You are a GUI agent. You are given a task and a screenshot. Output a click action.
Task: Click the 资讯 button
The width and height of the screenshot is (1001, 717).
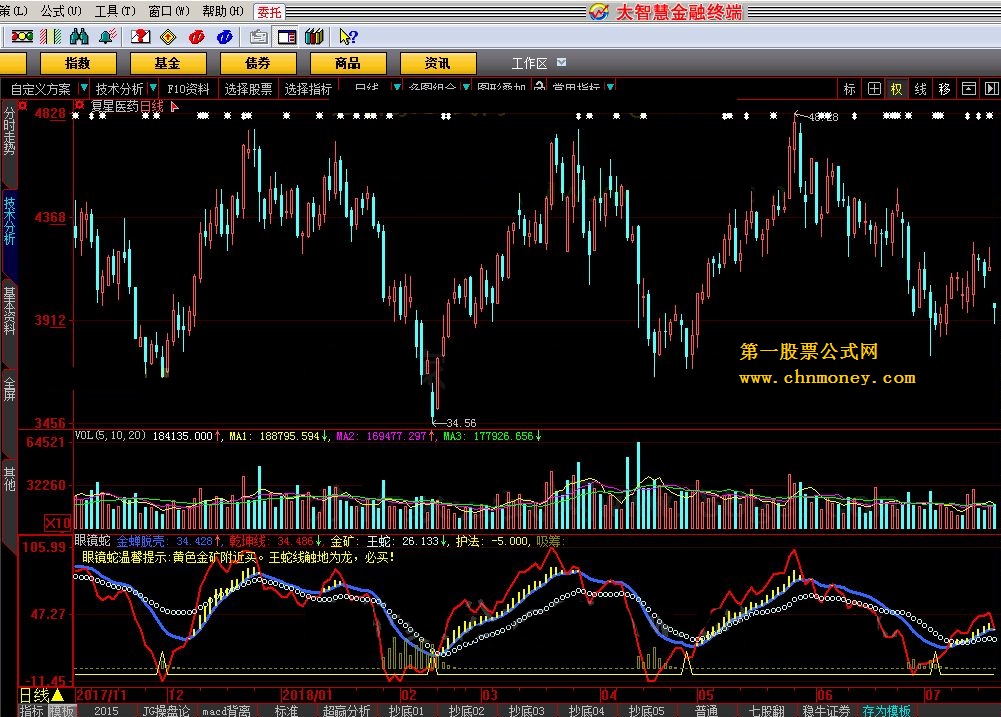(438, 63)
